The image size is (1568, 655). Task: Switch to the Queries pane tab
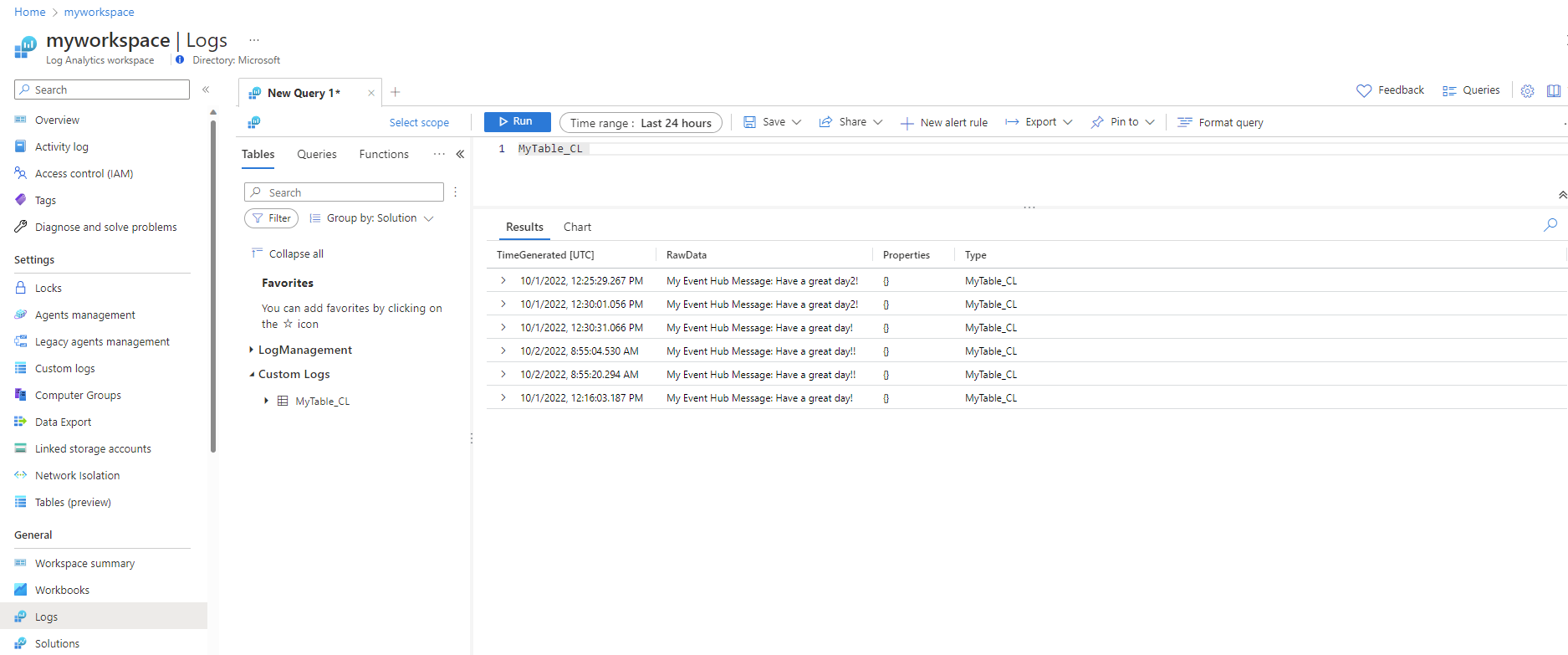tap(317, 154)
